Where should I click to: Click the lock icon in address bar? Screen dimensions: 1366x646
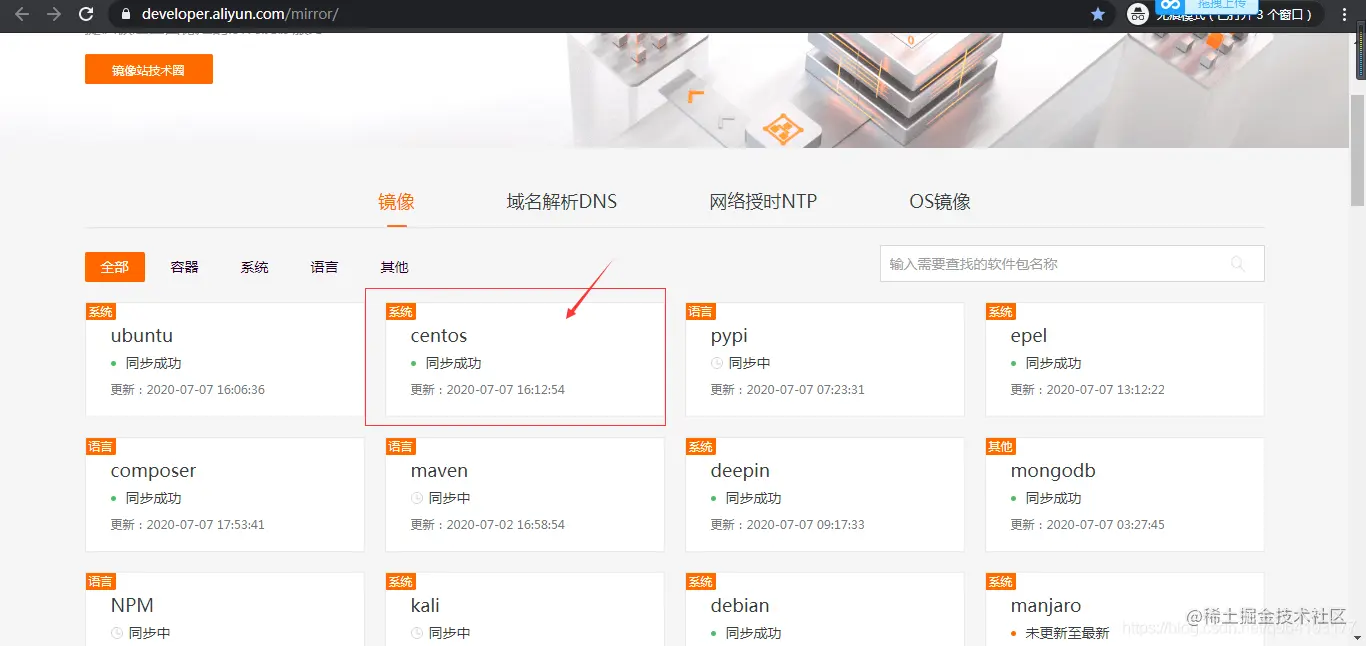click(125, 14)
